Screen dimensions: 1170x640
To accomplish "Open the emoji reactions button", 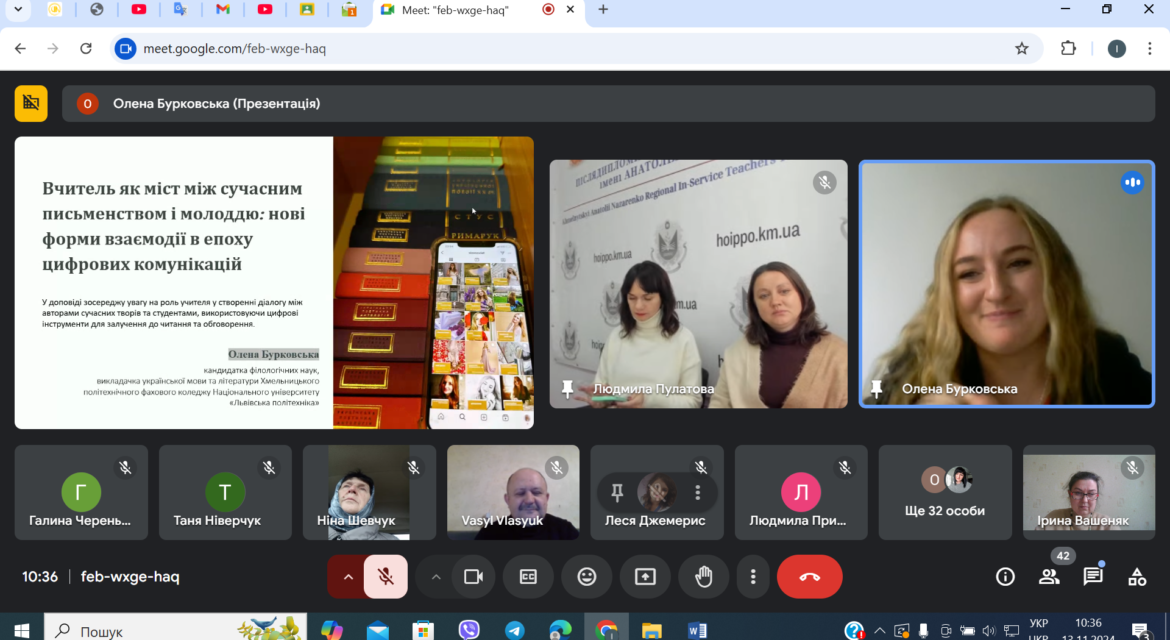I will [x=586, y=577].
